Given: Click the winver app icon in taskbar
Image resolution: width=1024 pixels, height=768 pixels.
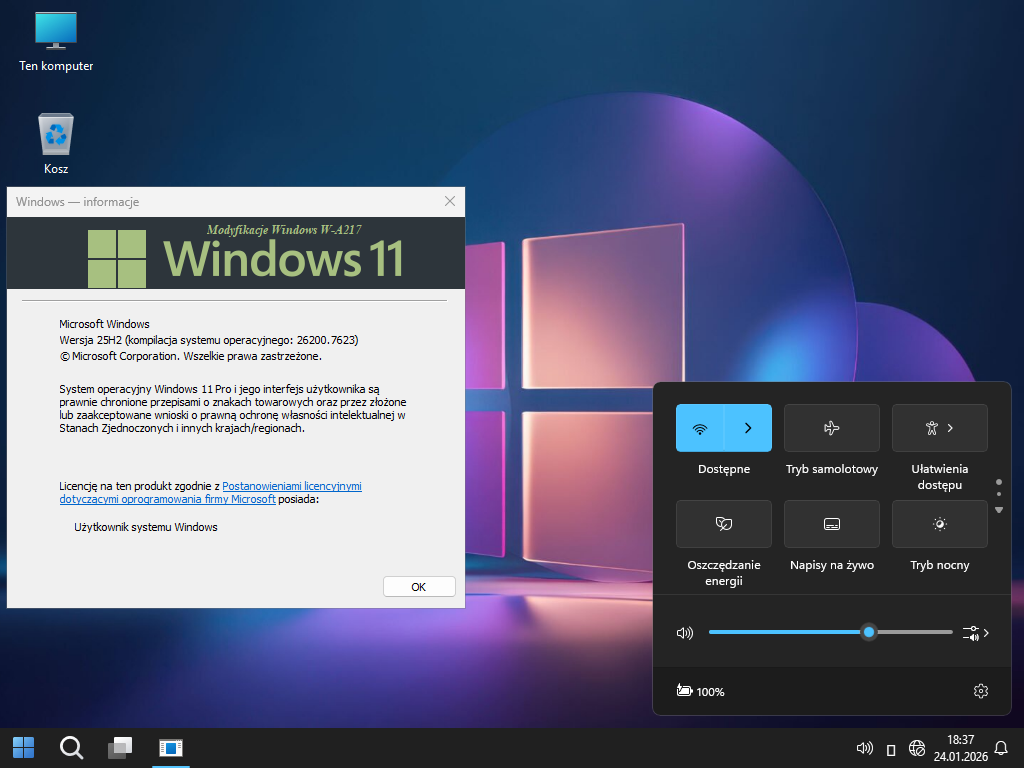Looking at the screenshot, I should [x=169, y=747].
